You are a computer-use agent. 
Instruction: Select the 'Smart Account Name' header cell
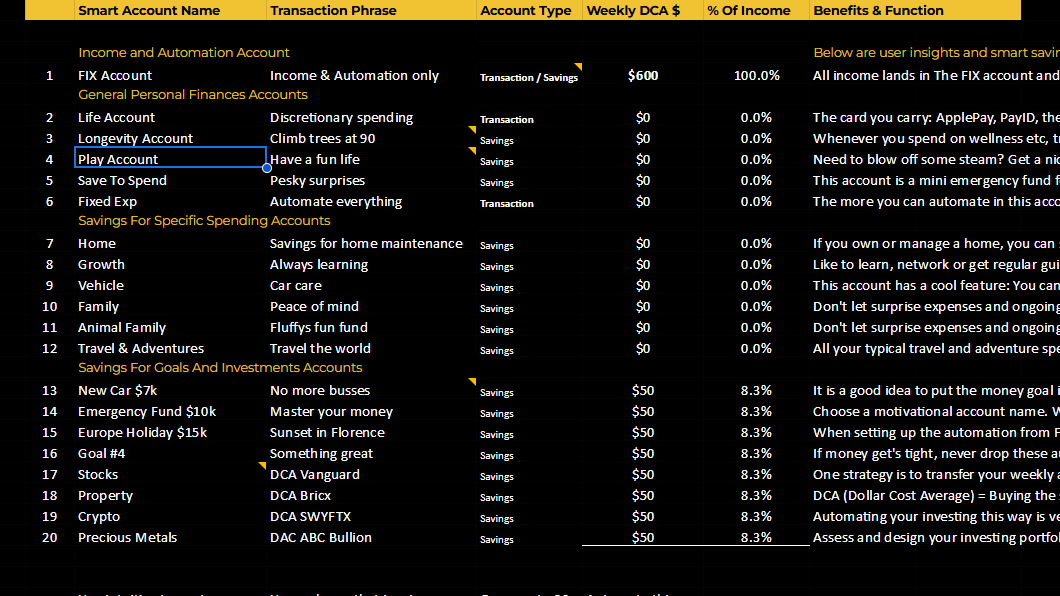(170, 10)
